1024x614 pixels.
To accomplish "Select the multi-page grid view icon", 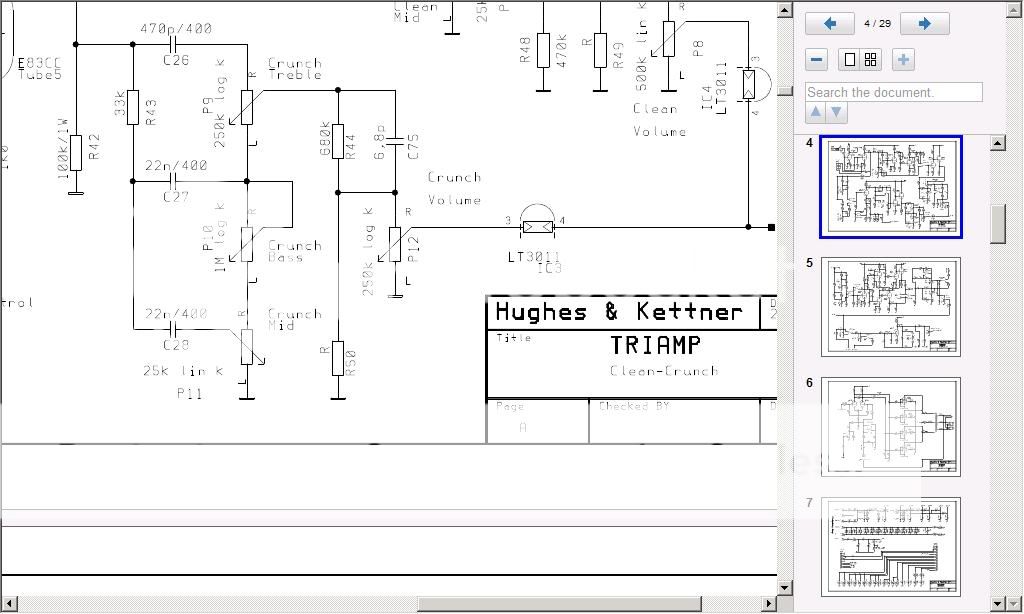I will [868, 59].
